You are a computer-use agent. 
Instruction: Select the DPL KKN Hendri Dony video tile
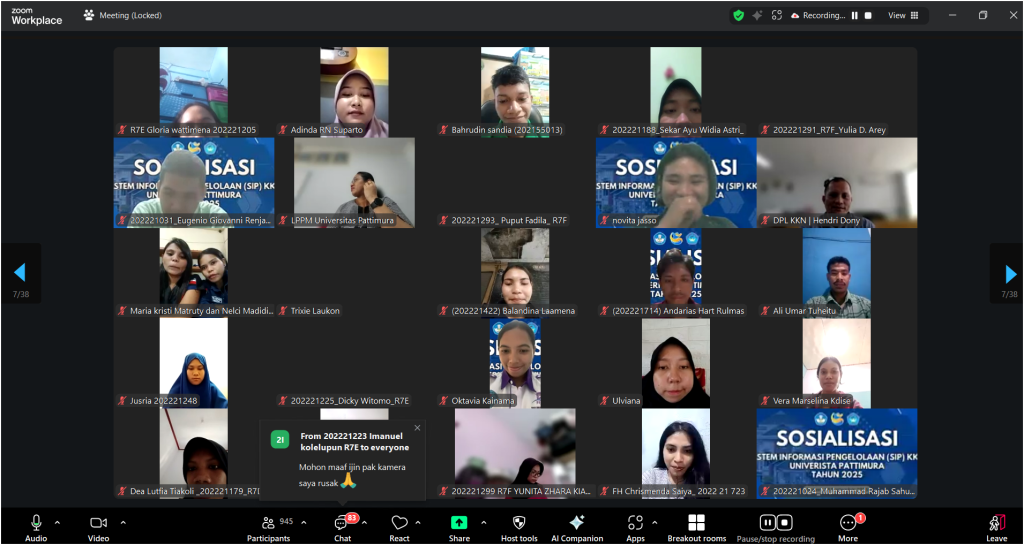point(836,183)
